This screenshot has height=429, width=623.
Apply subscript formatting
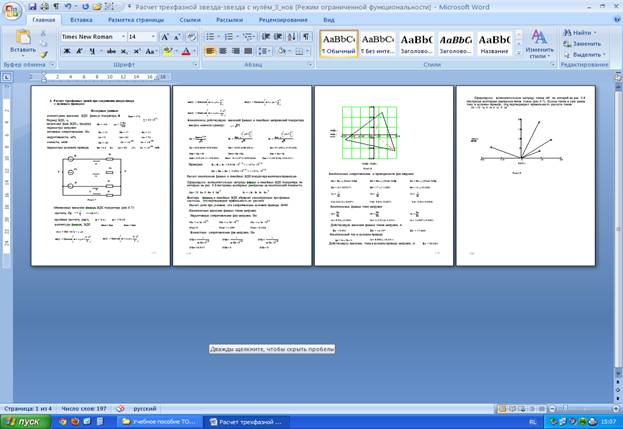coord(124,51)
